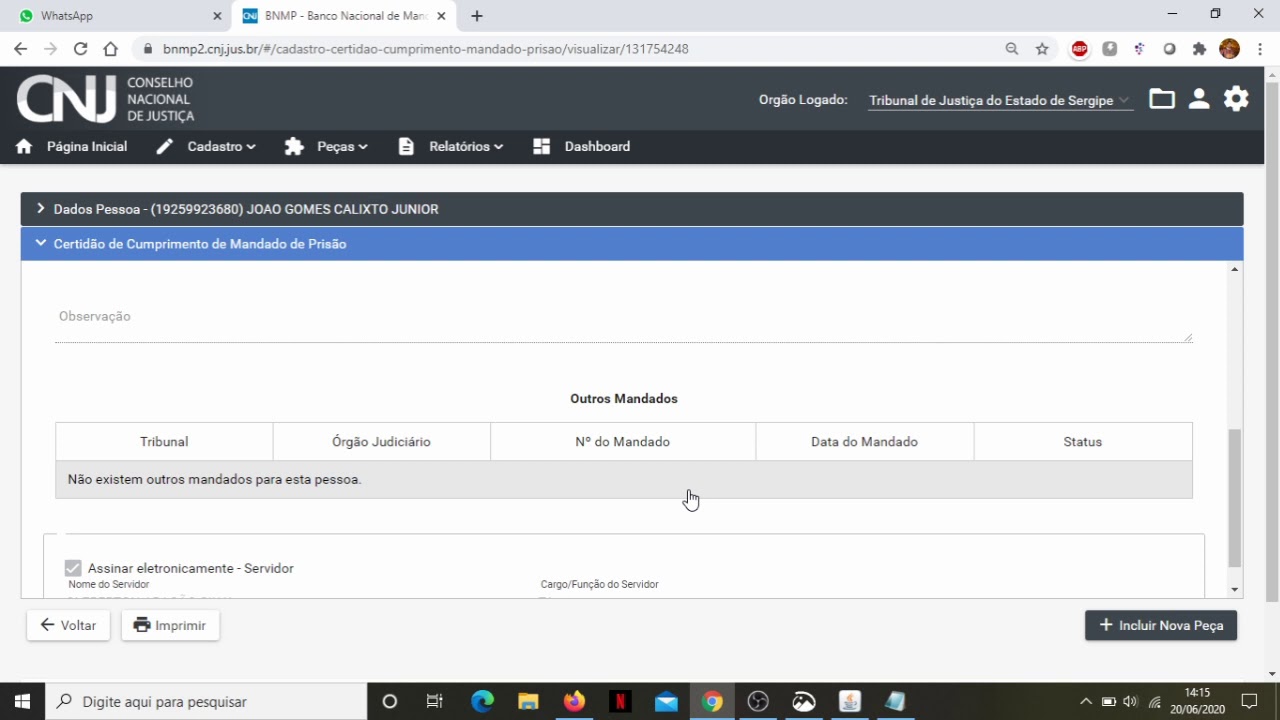This screenshot has width=1280, height=720.
Task: Open the settings gear in CNJ header
Action: tap(1236, 99)
